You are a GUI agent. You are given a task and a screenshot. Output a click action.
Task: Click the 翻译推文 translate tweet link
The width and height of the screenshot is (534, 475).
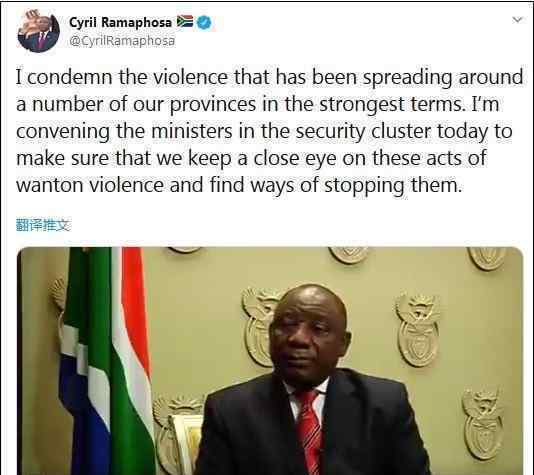pyautogui.click(x=43, y=225)
